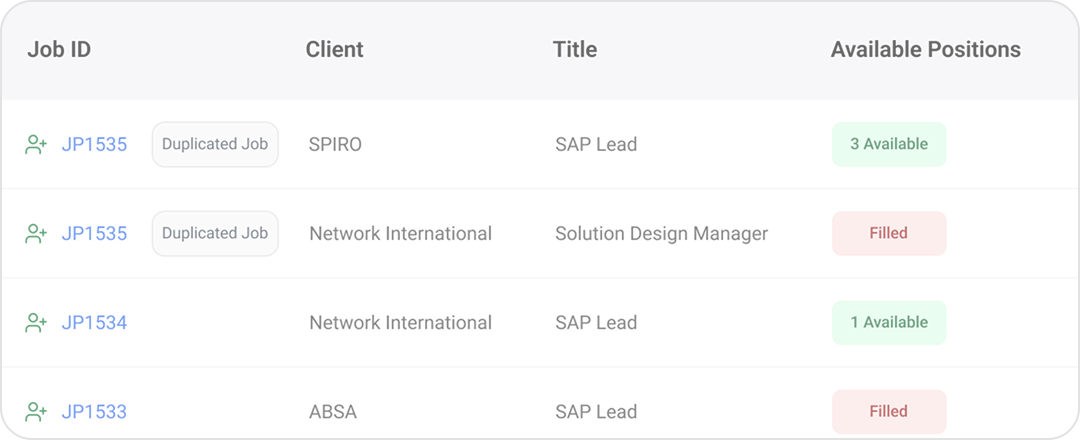Click add-candidate icon in Solution Design Manager row
This screenshot has width=1080, height=440.
coord(36,234)
